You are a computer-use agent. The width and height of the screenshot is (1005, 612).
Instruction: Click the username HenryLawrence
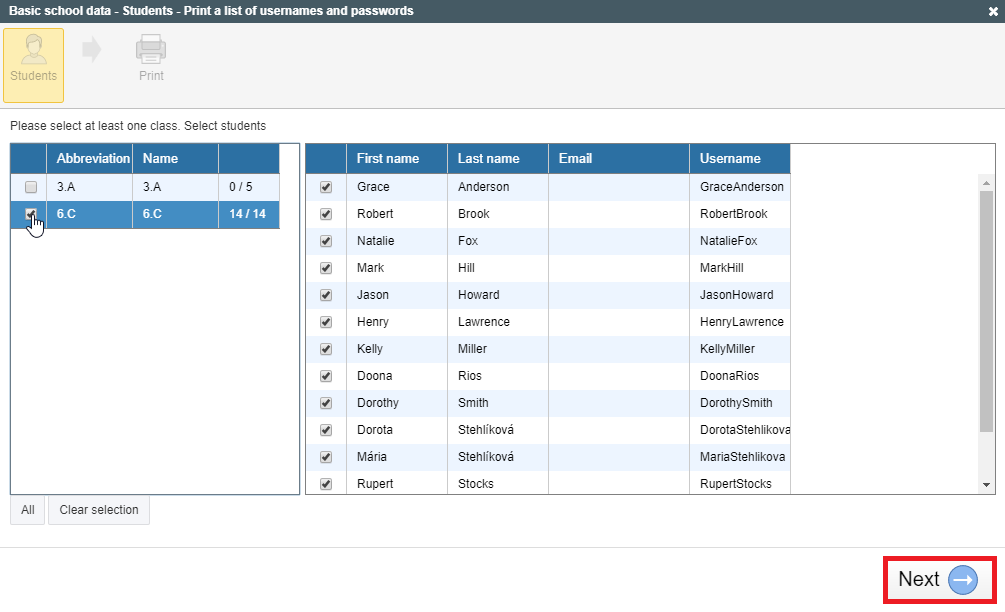pos(742,322)
